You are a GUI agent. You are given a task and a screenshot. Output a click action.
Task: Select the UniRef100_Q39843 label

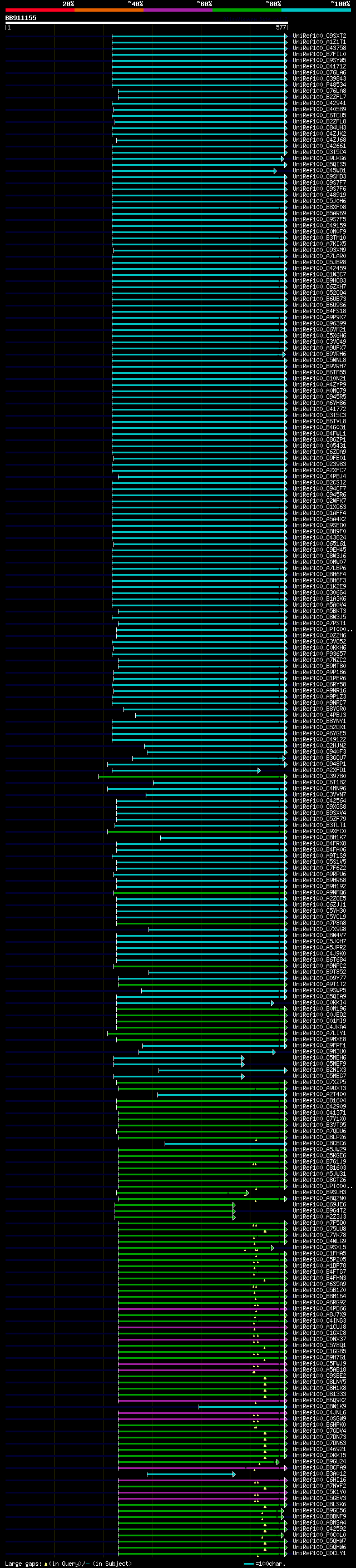point(319,78)
